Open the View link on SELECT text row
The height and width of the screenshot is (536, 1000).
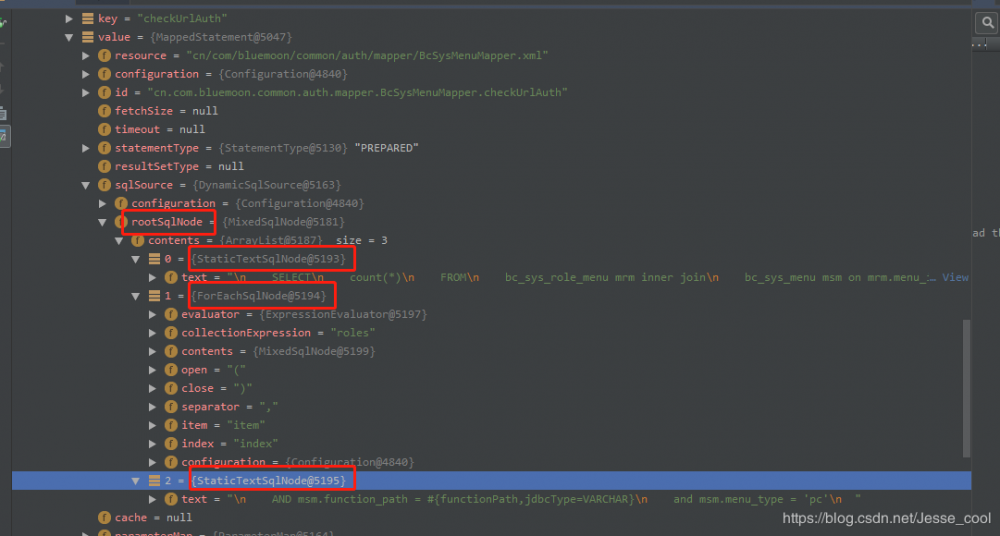point(955,278)
